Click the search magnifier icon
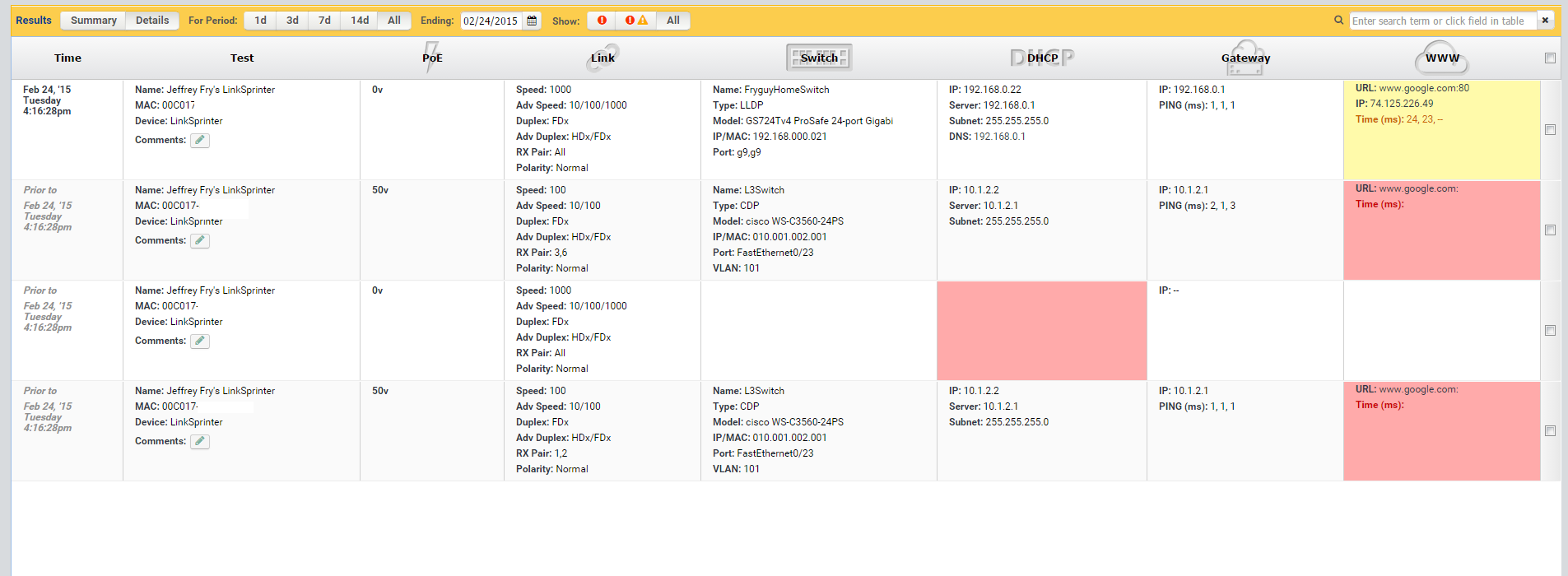The image size is (1568, 576). 1338,21
